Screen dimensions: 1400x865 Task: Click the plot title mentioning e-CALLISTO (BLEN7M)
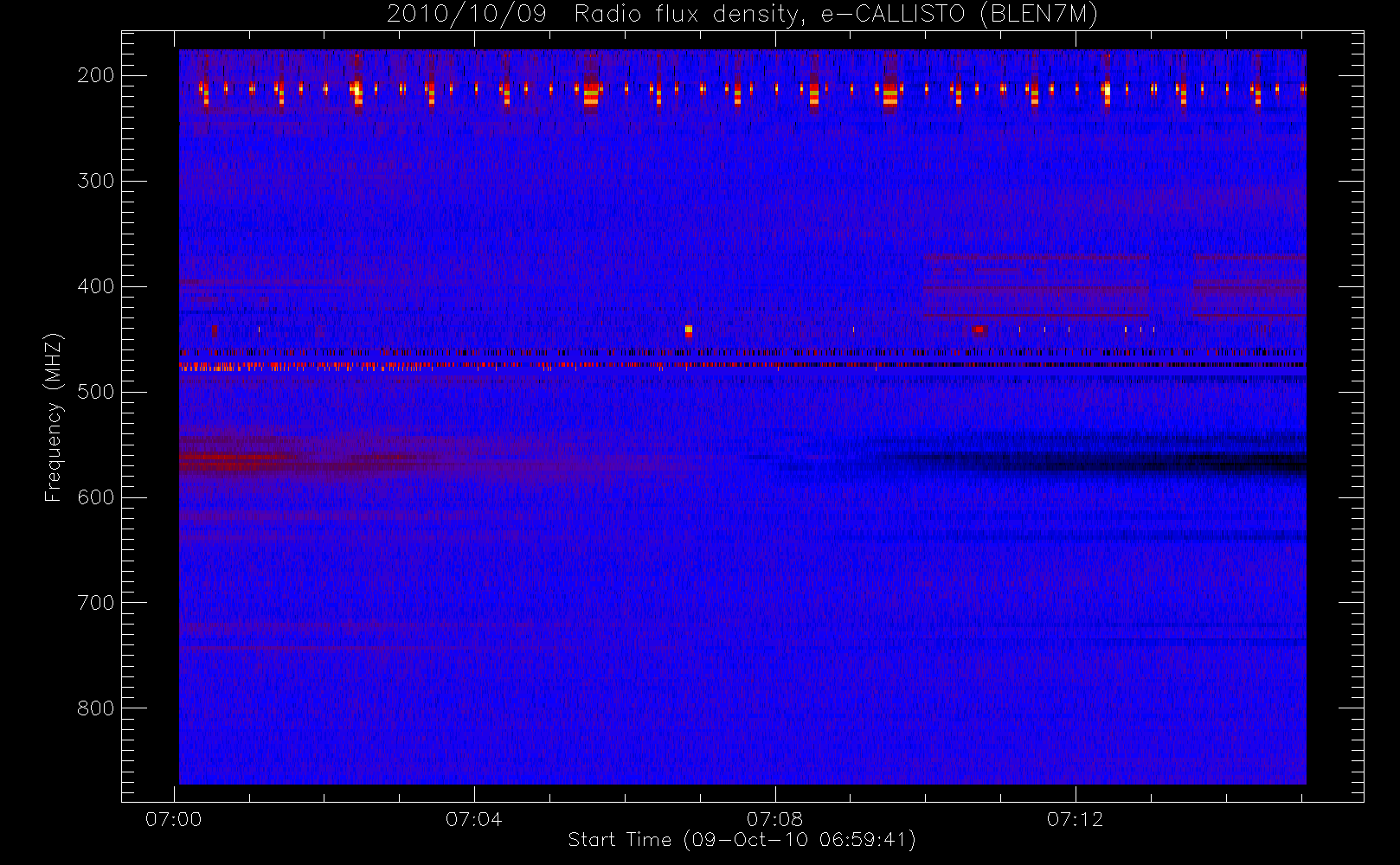pos(742,14)
